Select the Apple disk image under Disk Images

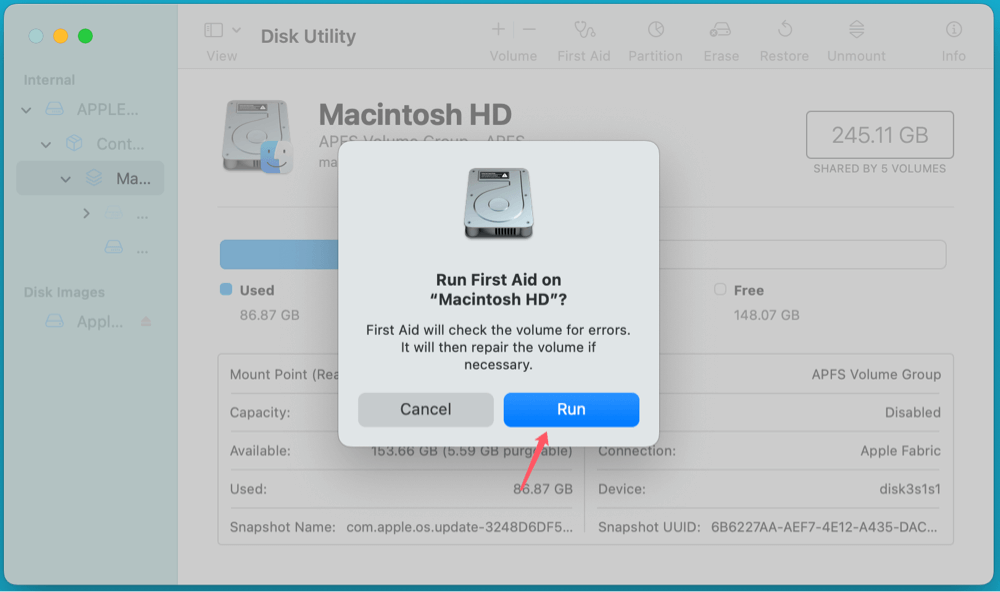tap(98, 321)
